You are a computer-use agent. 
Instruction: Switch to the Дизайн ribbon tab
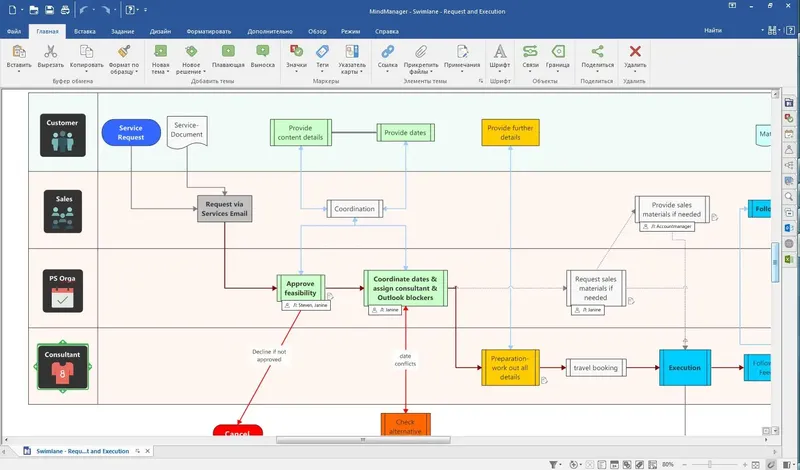pos(160,31)
